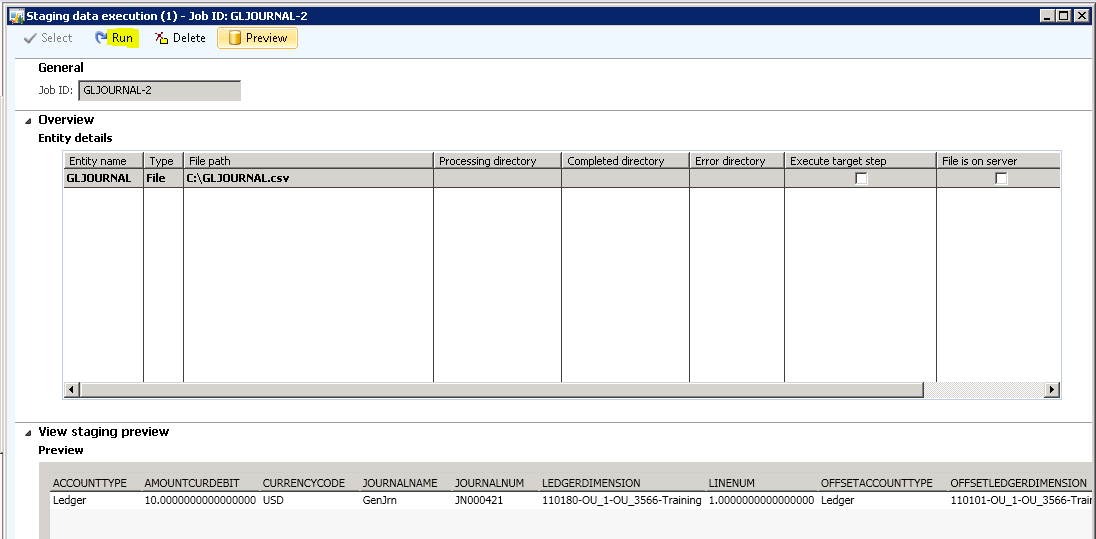The width and height of the screenshot is (1096, 539).
Task: Toggle the File is on server checkbox
Action: point(1000,178)
